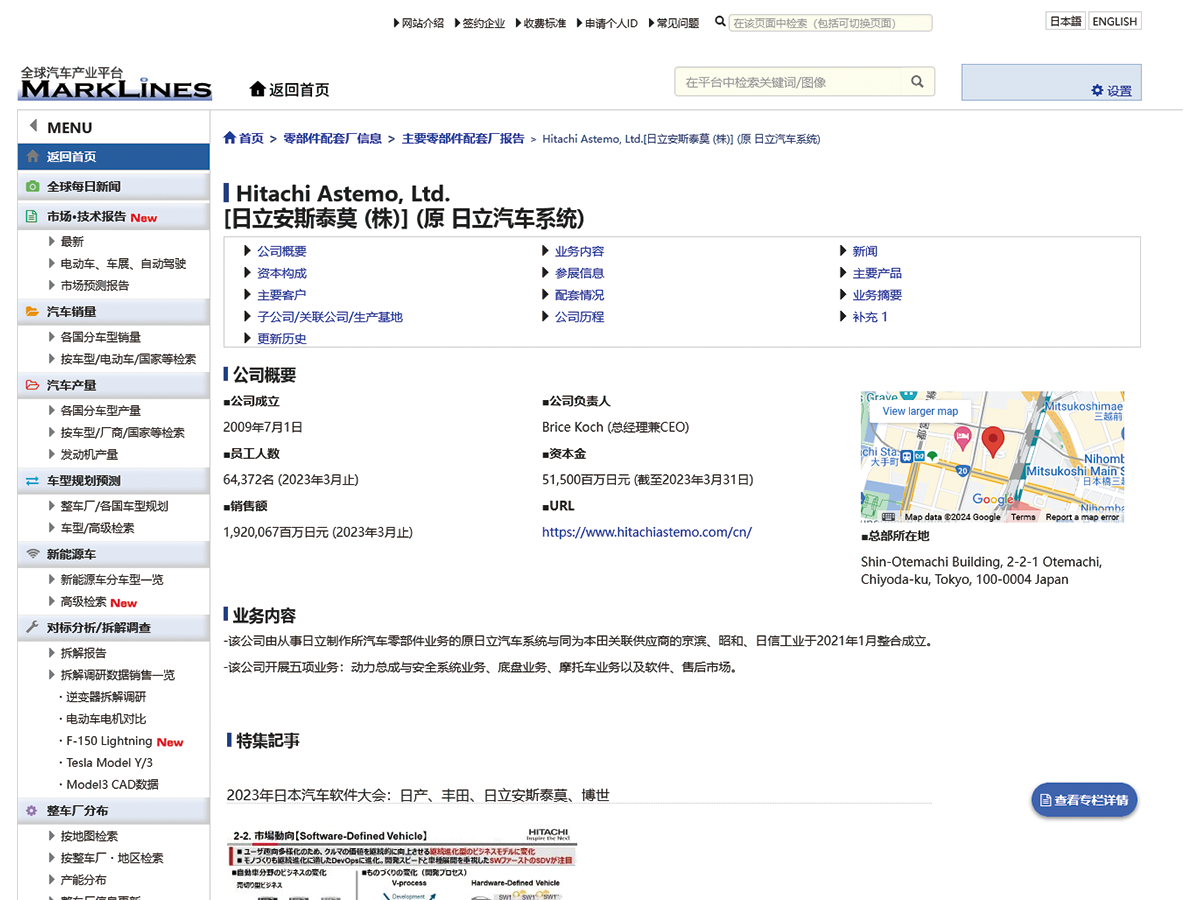Image resolution: width=1200 pixels, height=900 pixels.
Task: Open the 签约企业 top menu item
Action: pos(484,22)
